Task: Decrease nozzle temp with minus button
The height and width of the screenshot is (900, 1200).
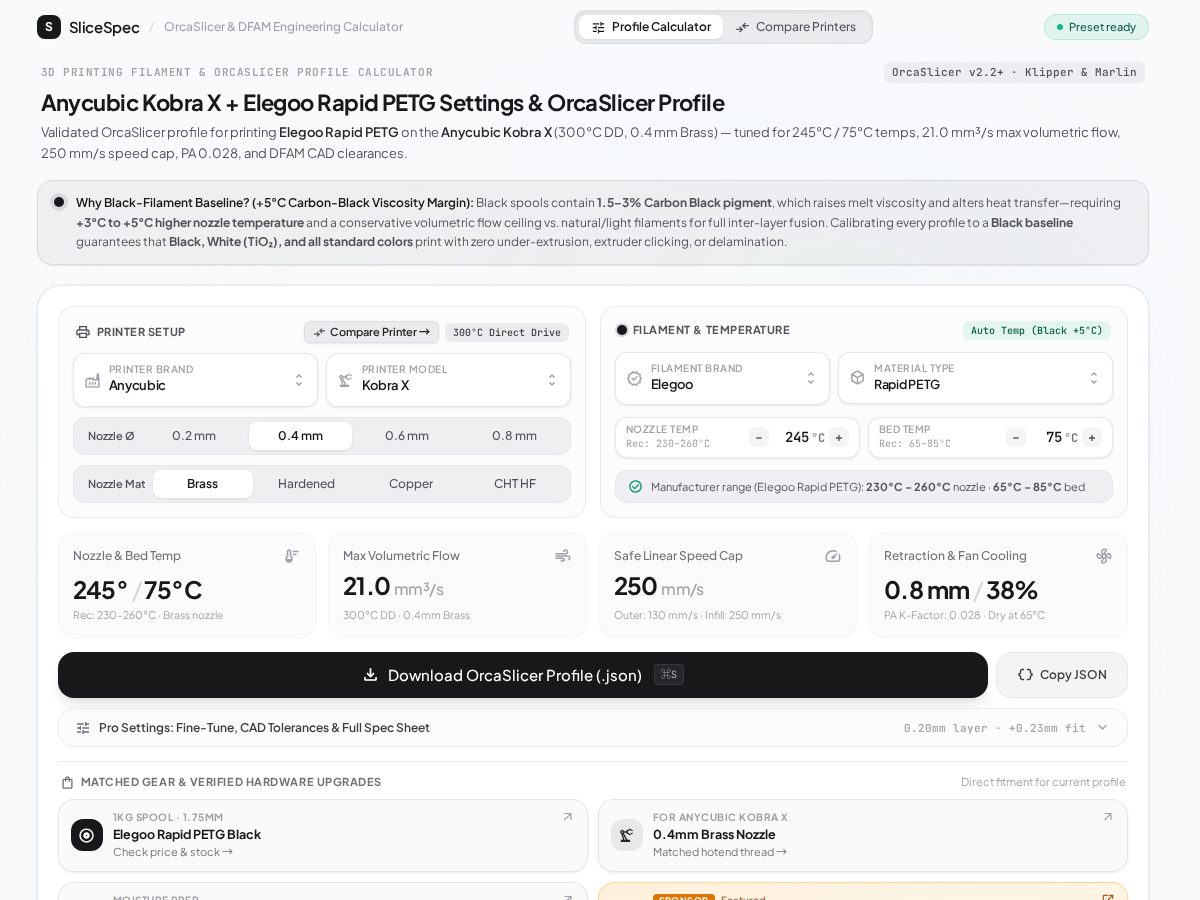Action: pyautogui.click(x=759, y=437)
